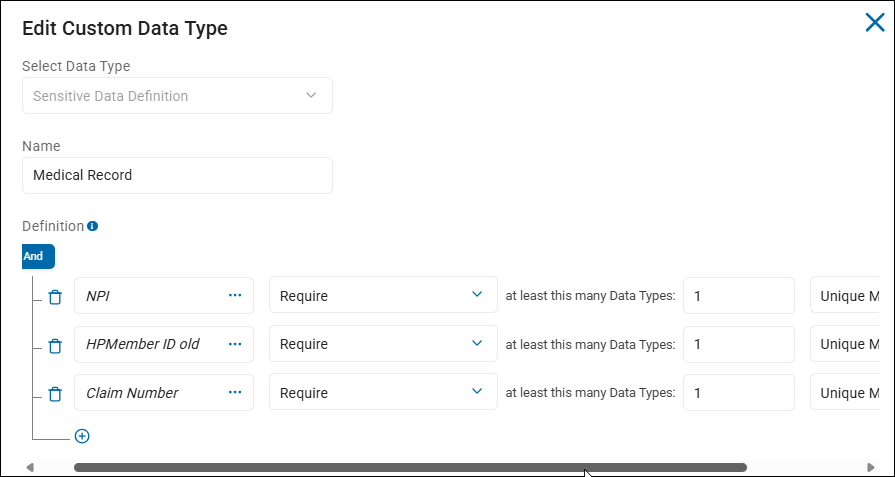Open Require dropdown for NPI row
Image resolution: width=895 pixels, height=477 pixels.
click(x=382, y=295)
